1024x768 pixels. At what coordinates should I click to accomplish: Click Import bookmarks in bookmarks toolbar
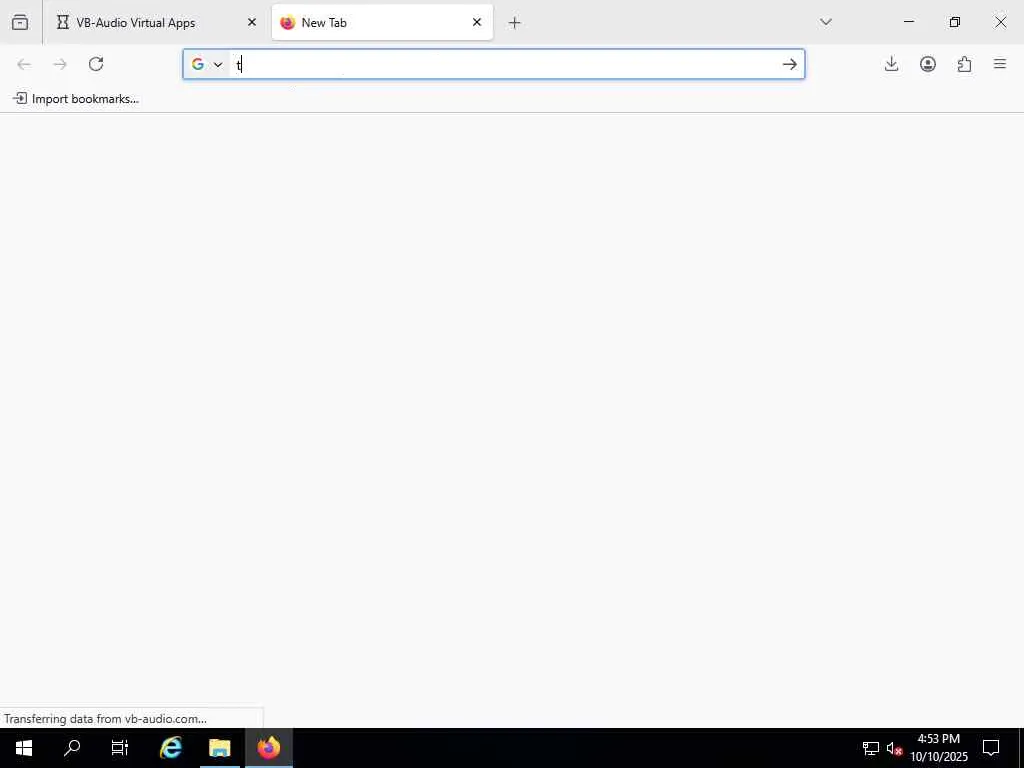(x=76, y=99)
